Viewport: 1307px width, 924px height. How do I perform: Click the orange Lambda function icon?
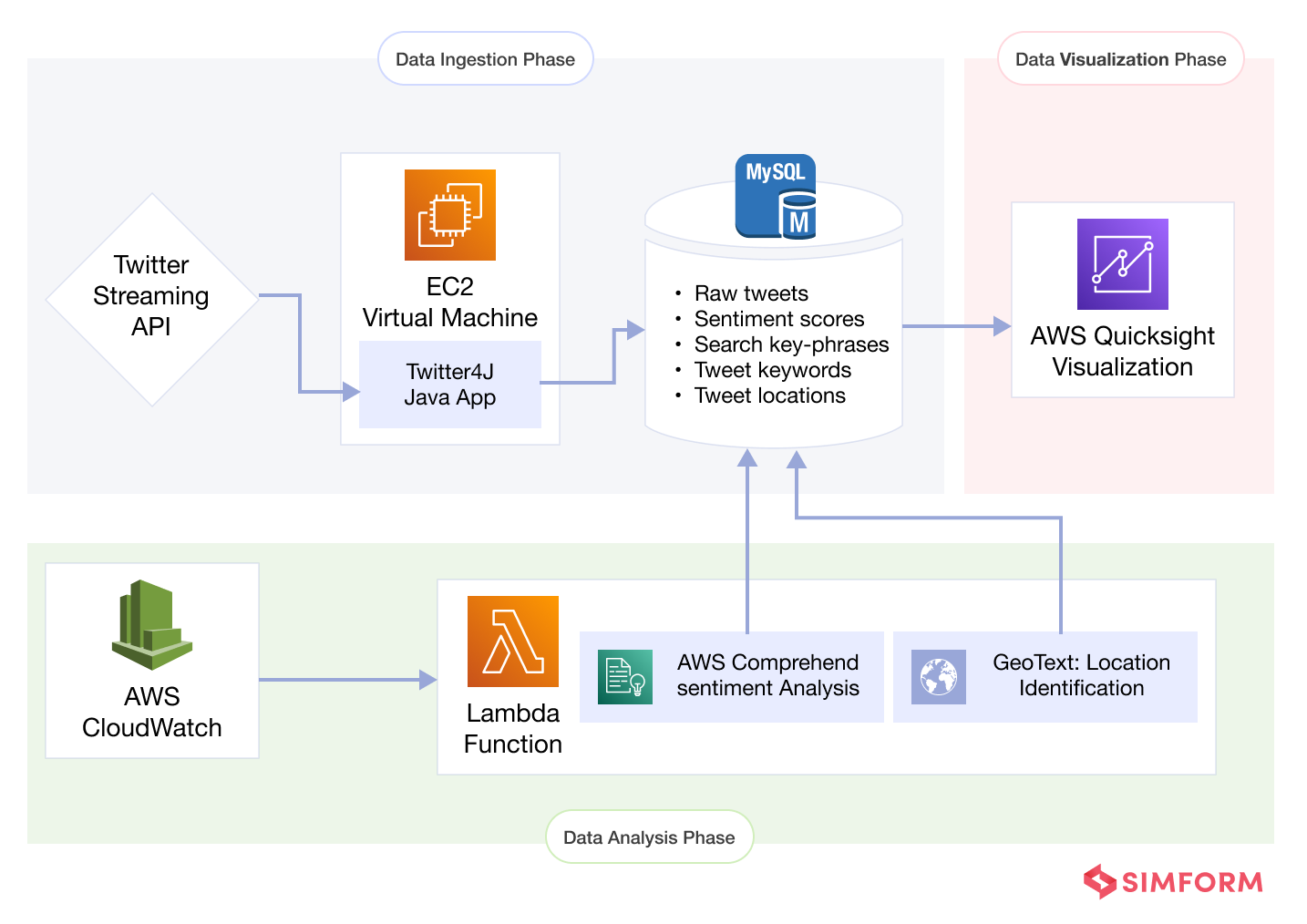(x=513, y=642)
